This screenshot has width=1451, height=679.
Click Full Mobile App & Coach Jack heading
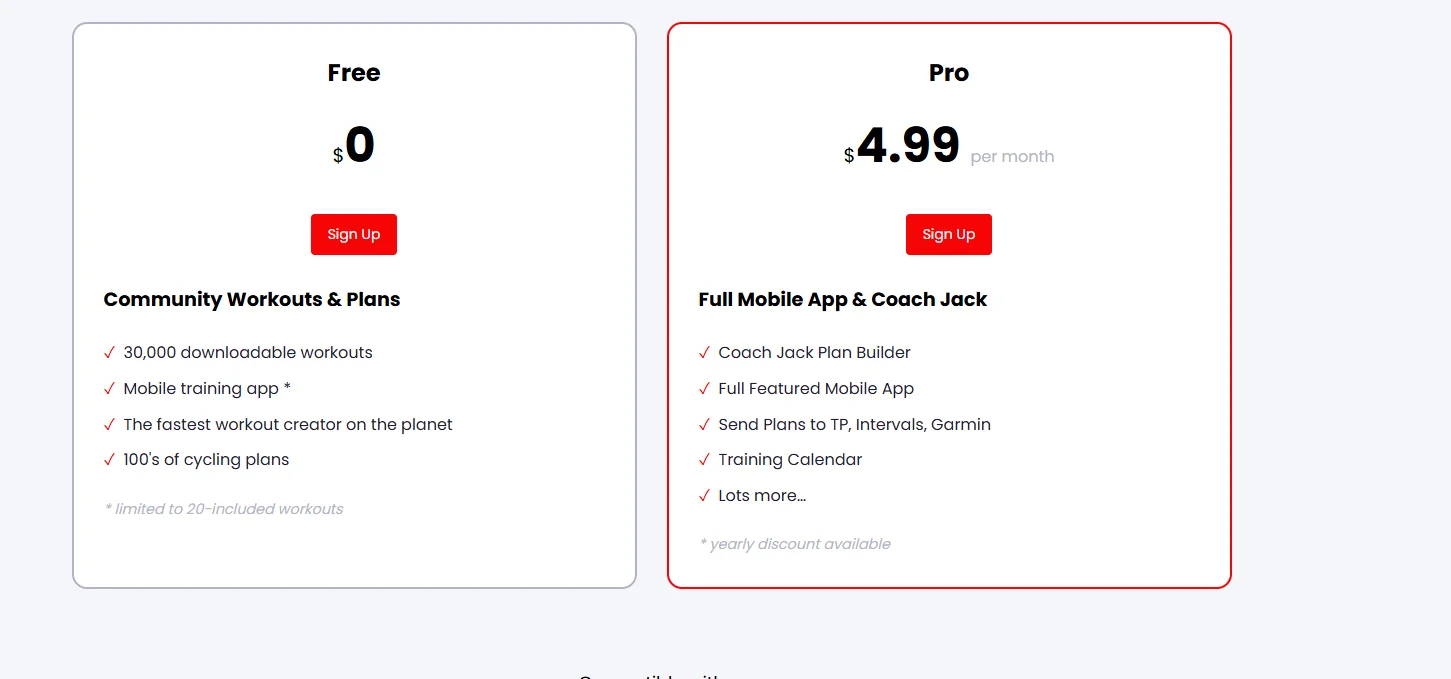(x=842, y=299)
